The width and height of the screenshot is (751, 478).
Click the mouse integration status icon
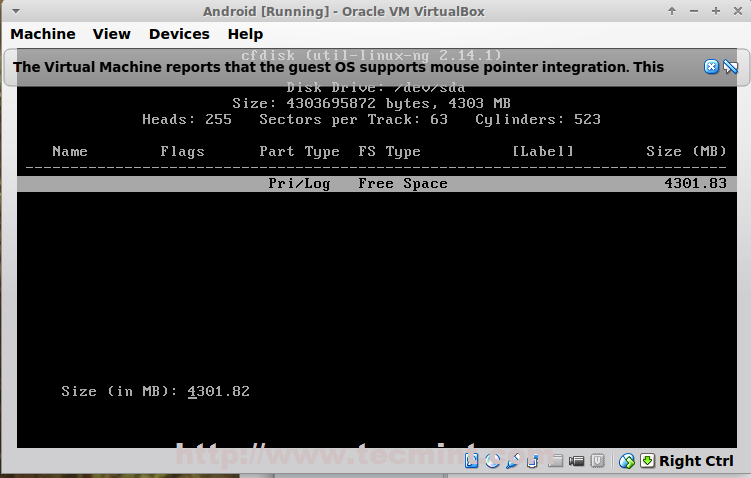(x=627, y=461)
